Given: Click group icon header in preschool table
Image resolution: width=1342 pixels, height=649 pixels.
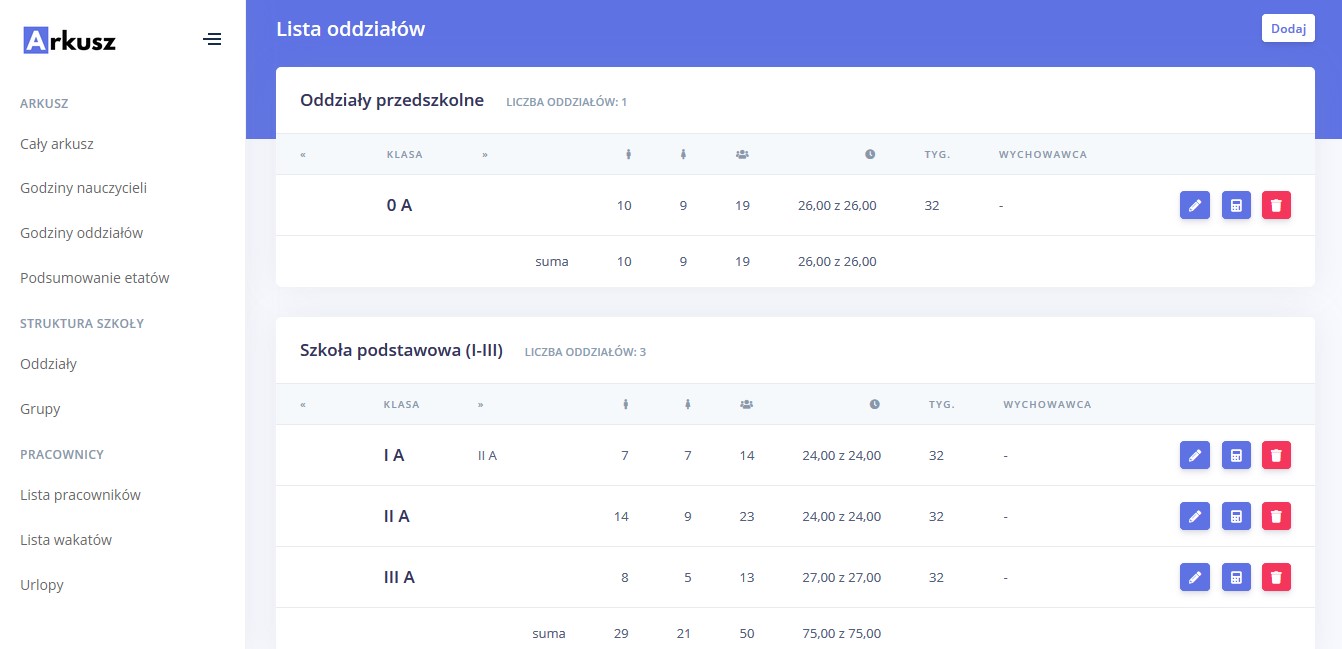Looking at the screenshot, I should (x=742, y=154).
